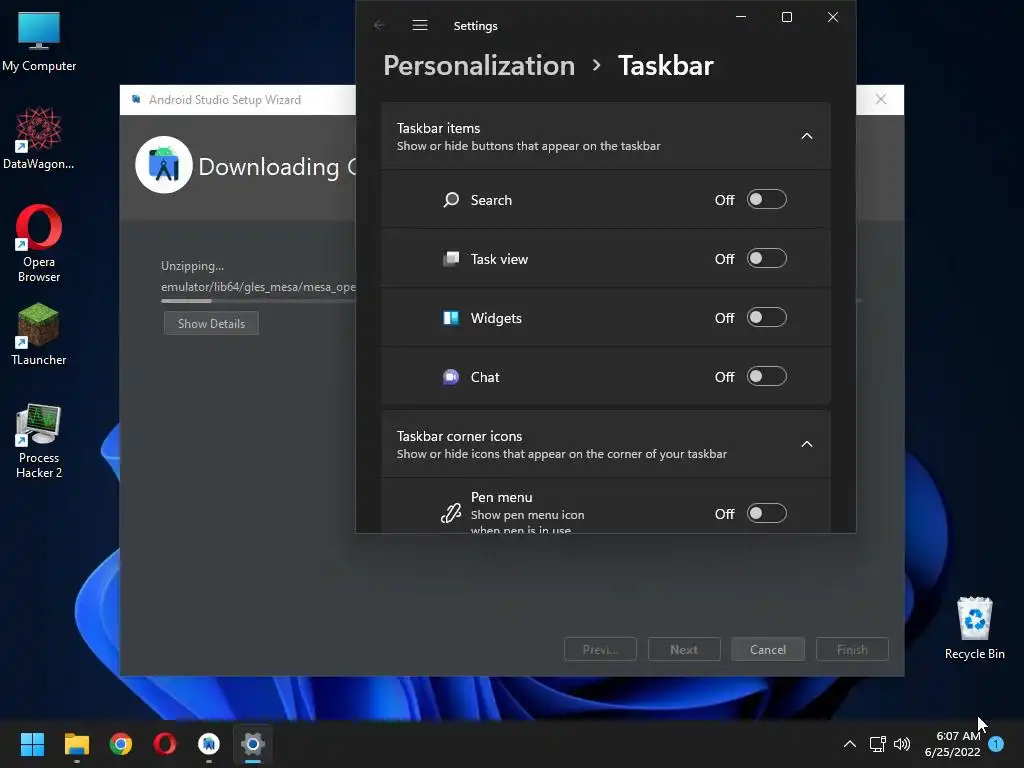This screenshot has height=768, width=1024.
Task: Toggle the Pen menu switch
Action: point(767,513)
